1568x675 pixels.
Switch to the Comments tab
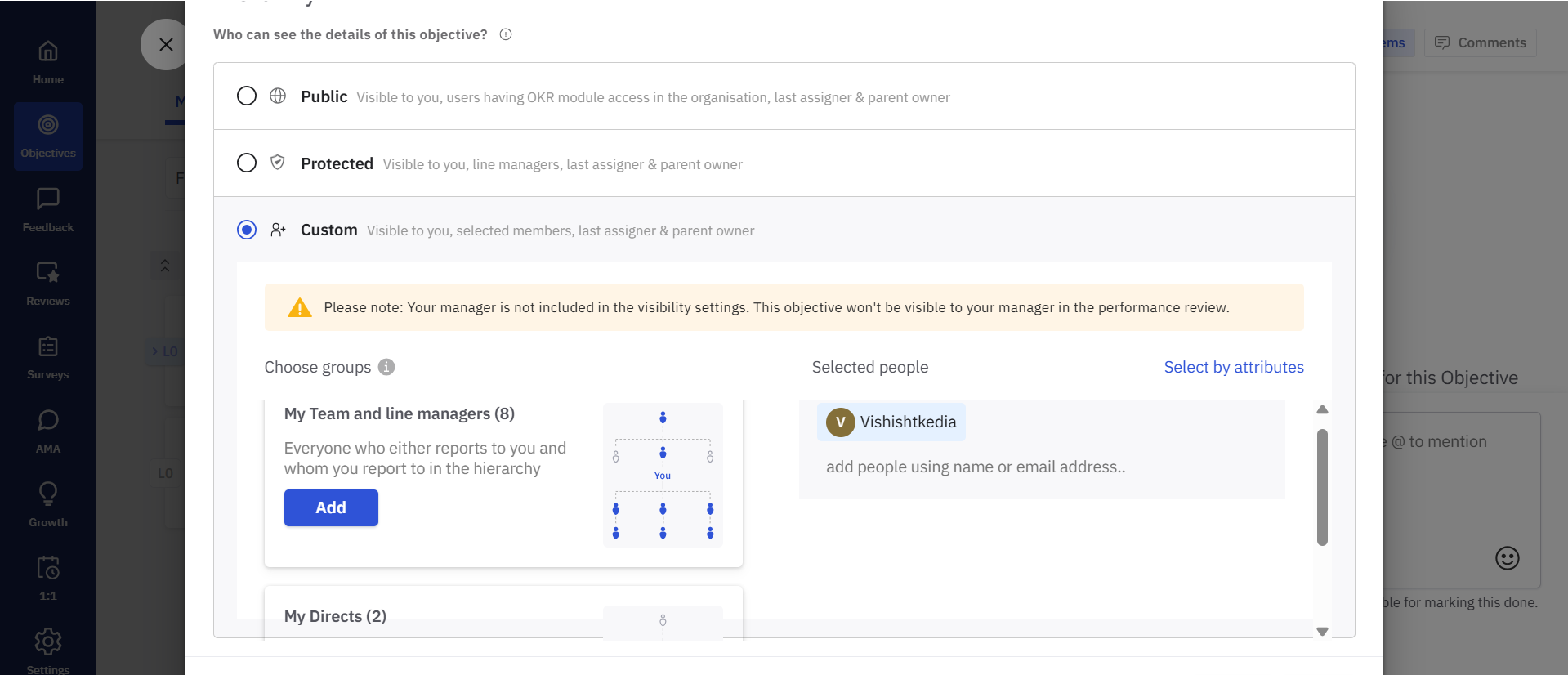coord(1480,42)
